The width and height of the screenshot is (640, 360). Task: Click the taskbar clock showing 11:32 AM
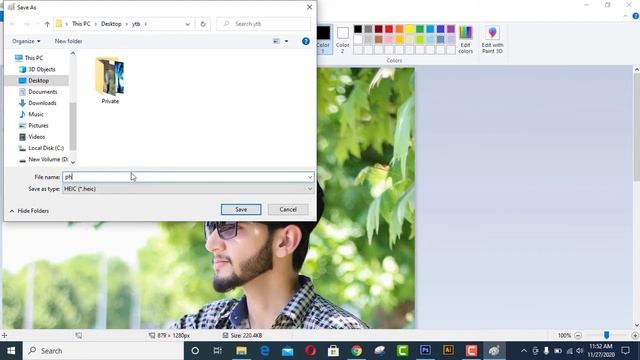[x=601, y=351]
